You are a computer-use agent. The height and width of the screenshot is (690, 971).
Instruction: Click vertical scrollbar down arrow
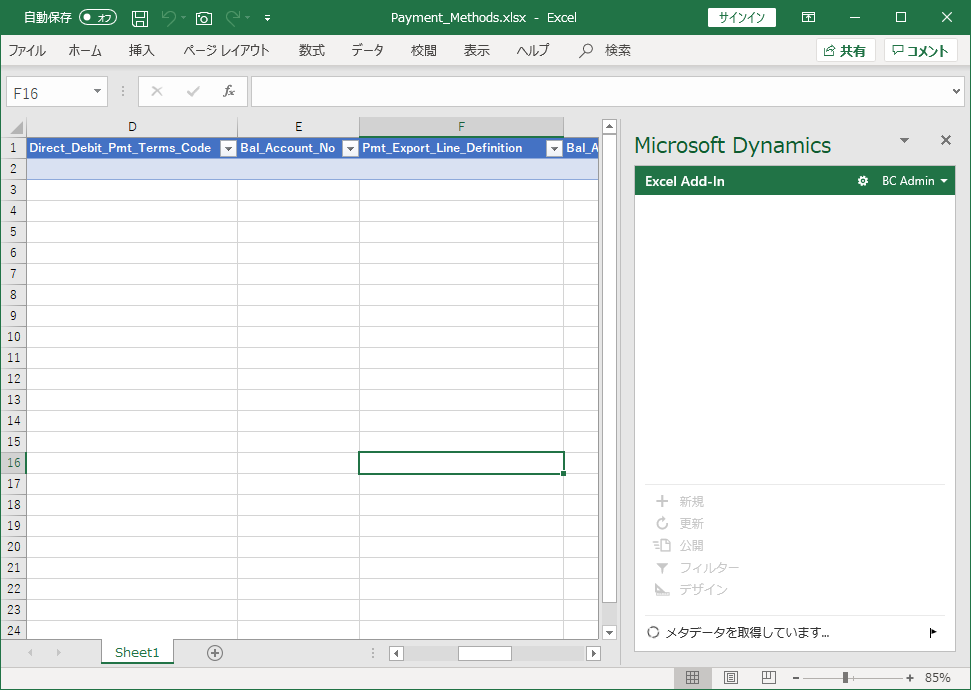[x=609, y=632]
